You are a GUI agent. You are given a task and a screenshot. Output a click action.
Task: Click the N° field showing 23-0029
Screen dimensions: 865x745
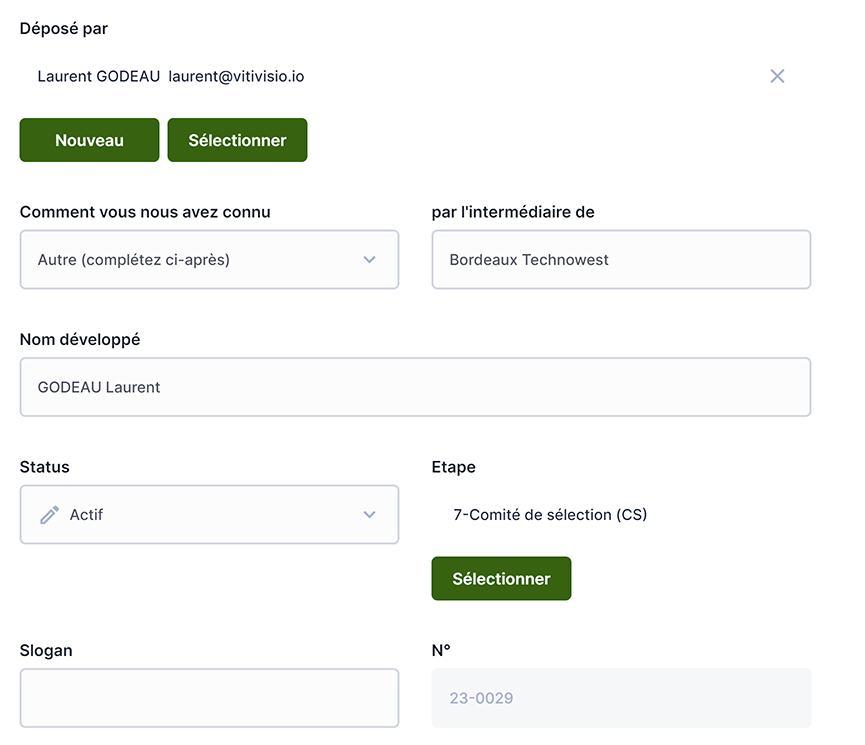(620, 698)
